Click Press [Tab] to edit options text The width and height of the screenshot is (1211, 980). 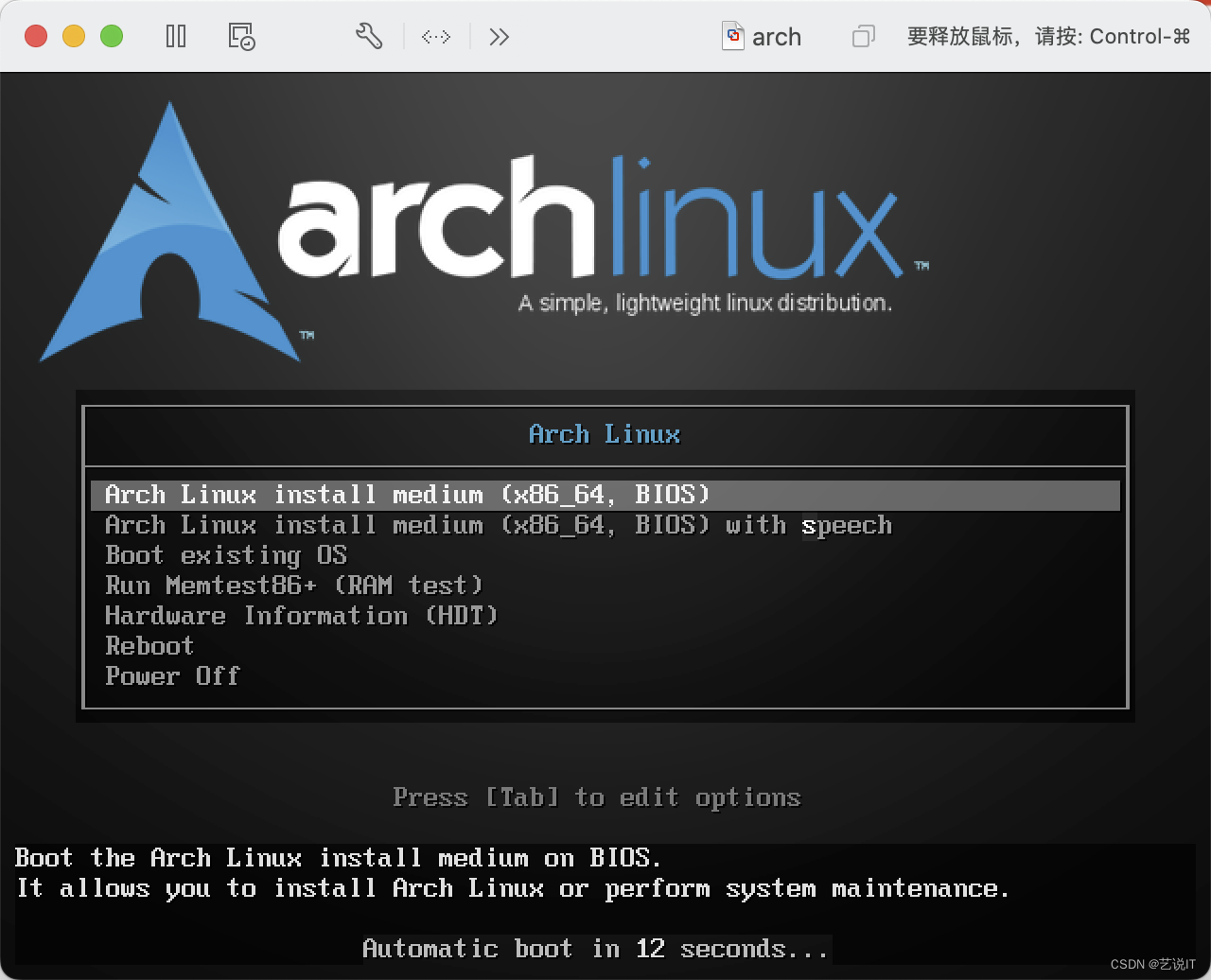click(597, 797)
